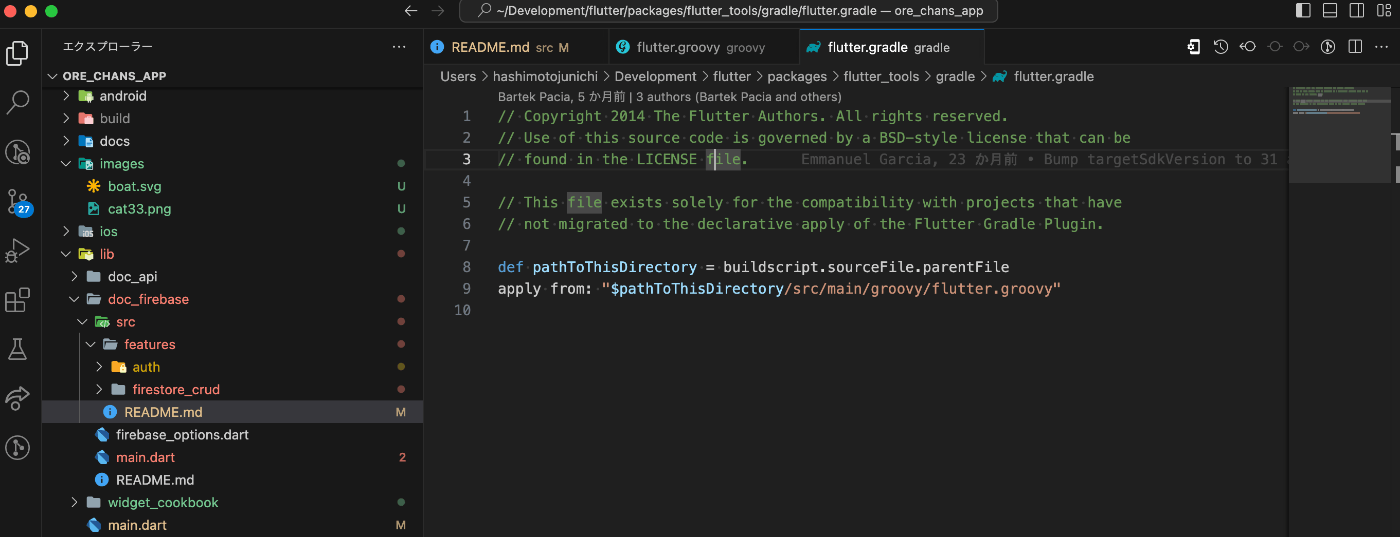Click the phone-with-gear device icon
The width and height of the screenshot is (1400, 537).
pos(1194,47)
